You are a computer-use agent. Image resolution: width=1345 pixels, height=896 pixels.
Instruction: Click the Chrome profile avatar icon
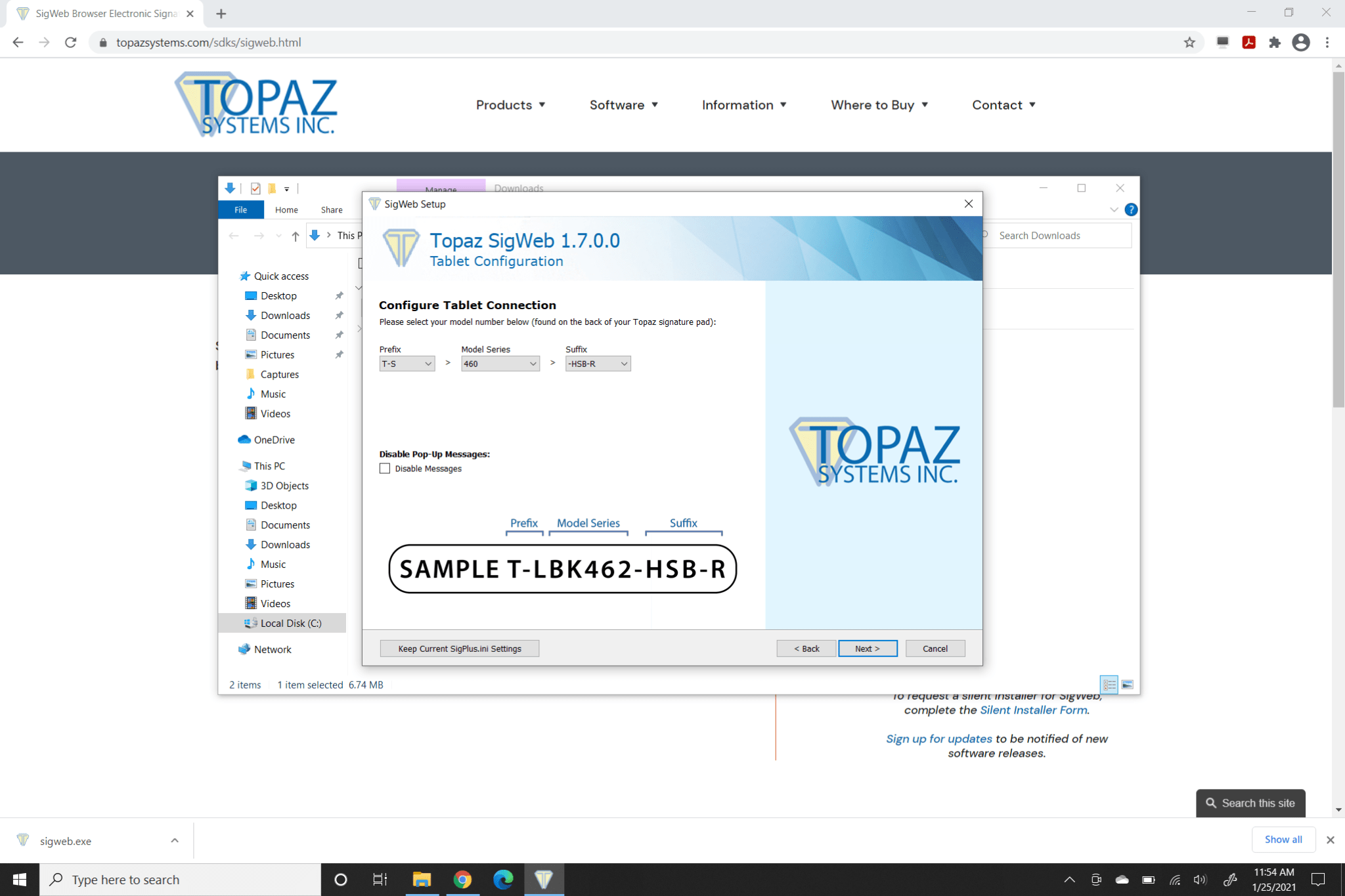click(x=1301, y=42)
